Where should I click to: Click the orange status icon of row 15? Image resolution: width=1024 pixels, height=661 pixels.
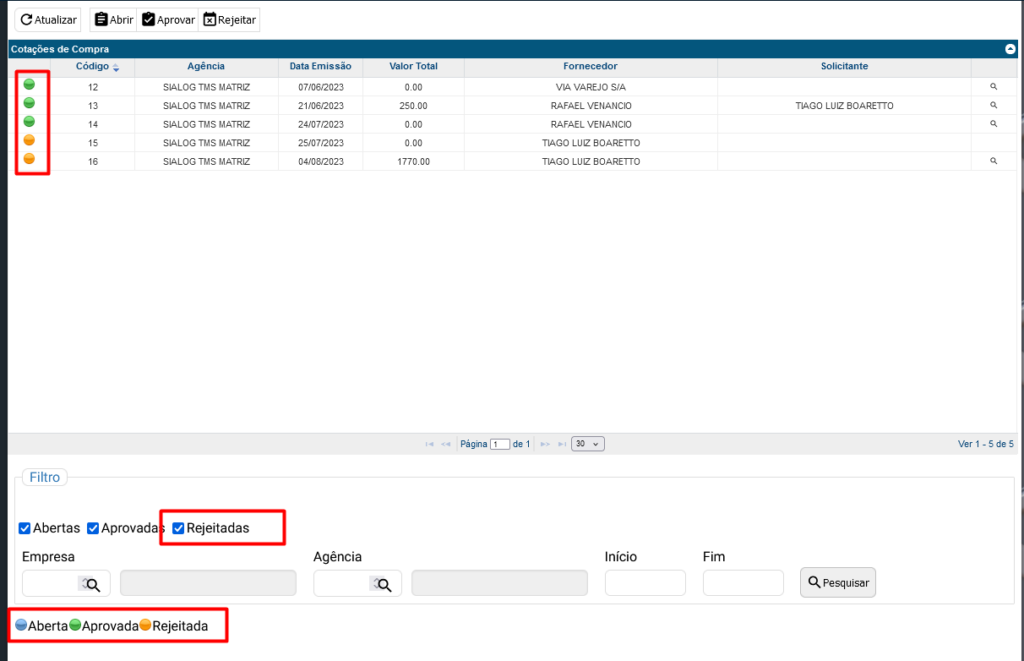pyautogui.click(x=29, y=140)
